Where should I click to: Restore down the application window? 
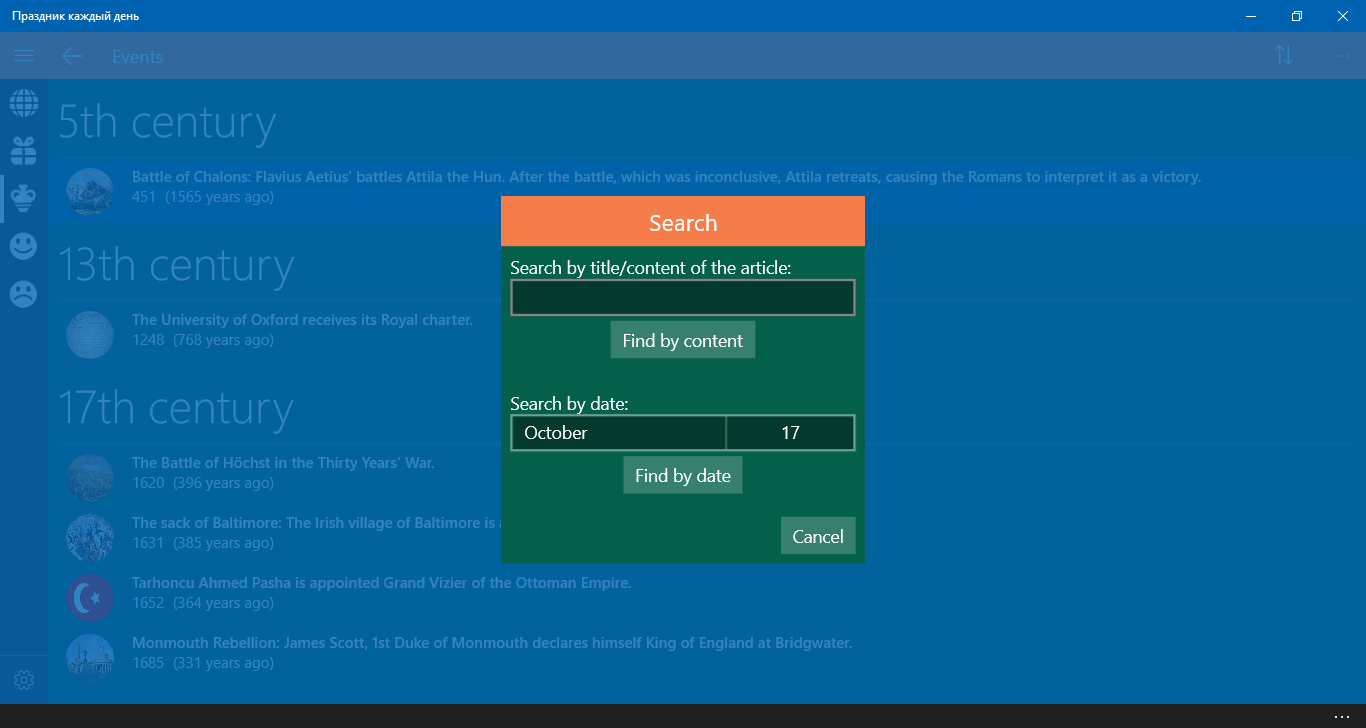click(1297, 16)
